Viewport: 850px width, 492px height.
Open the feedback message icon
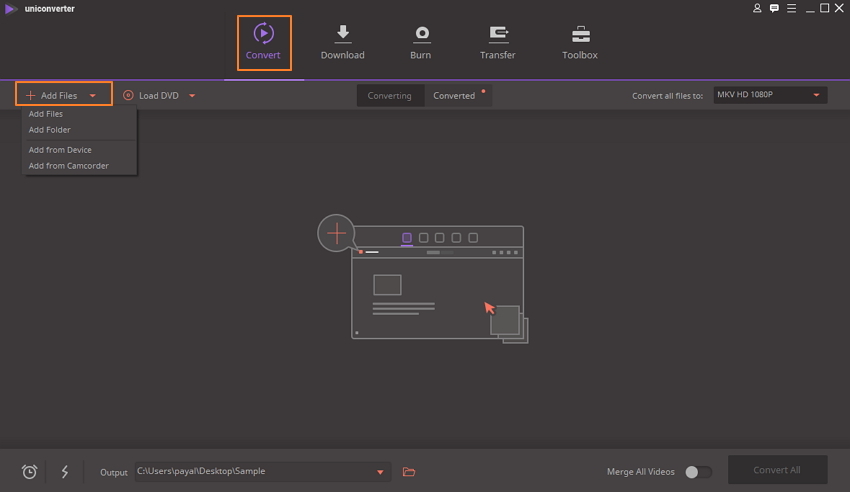[774, 8]
